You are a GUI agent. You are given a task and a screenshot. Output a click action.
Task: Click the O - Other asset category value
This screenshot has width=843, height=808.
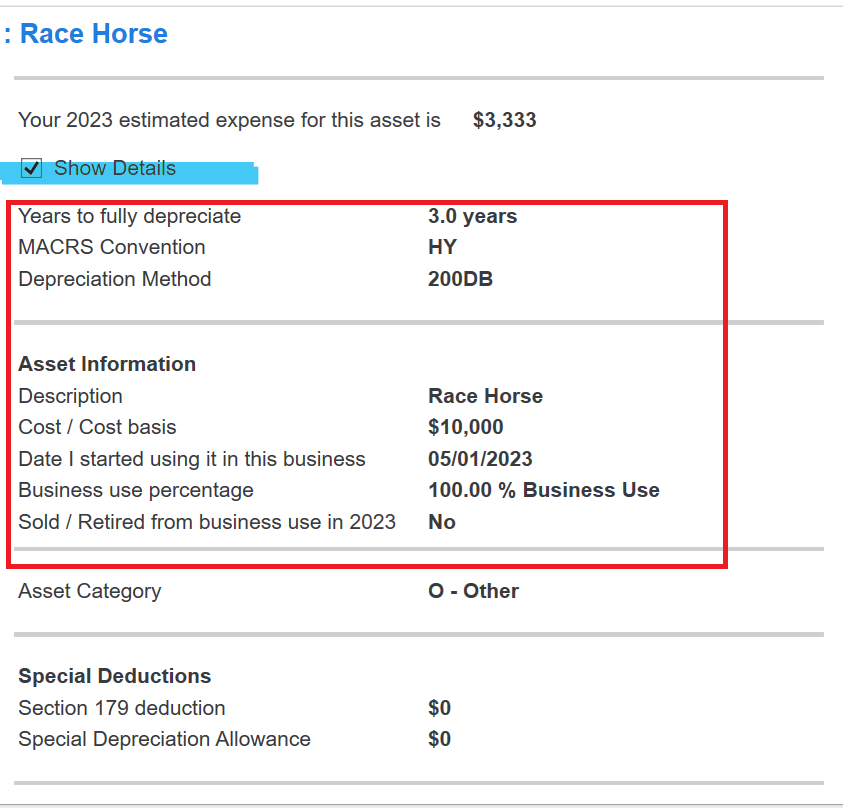tap(473, 591)
